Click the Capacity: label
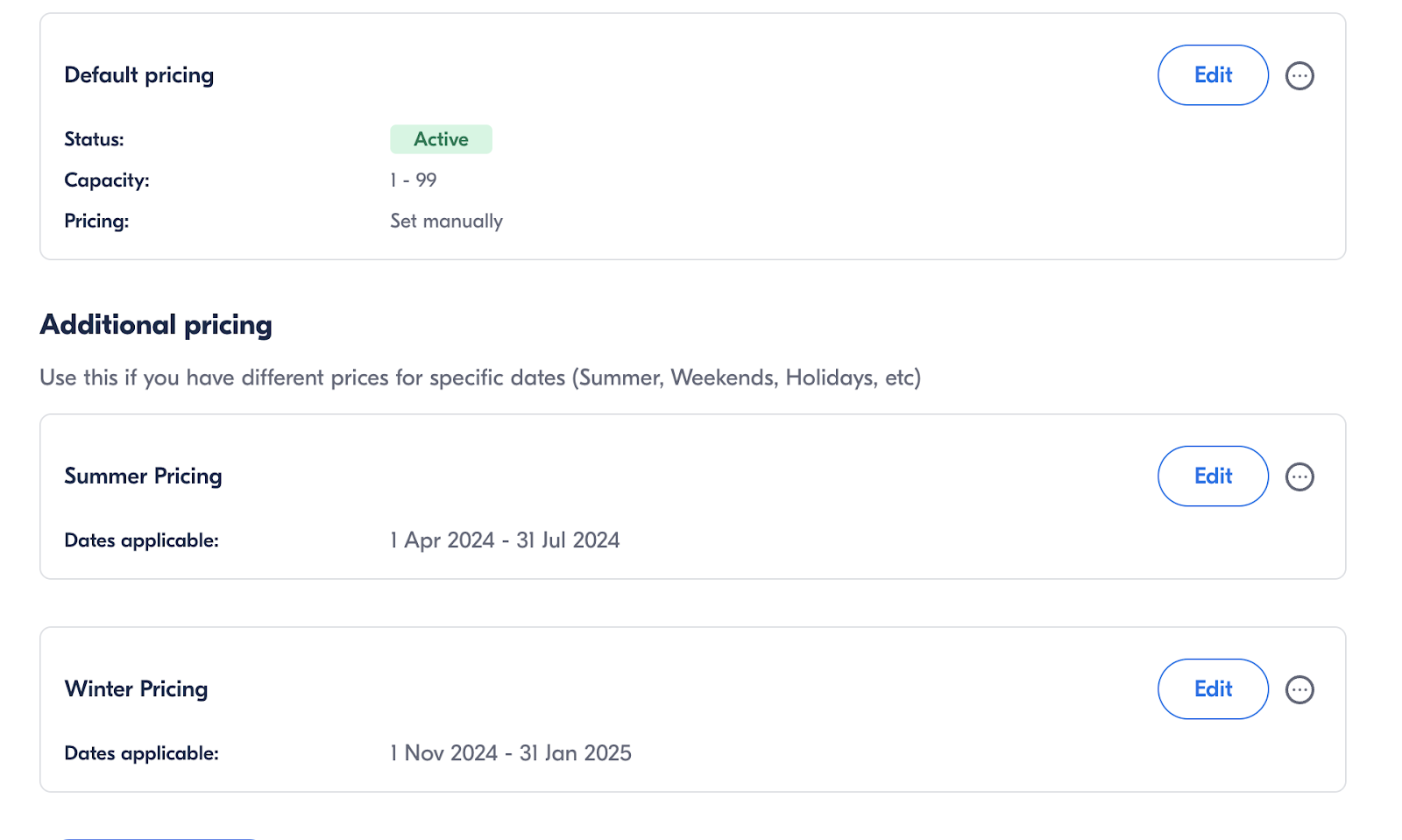 (x=107, y=180)
